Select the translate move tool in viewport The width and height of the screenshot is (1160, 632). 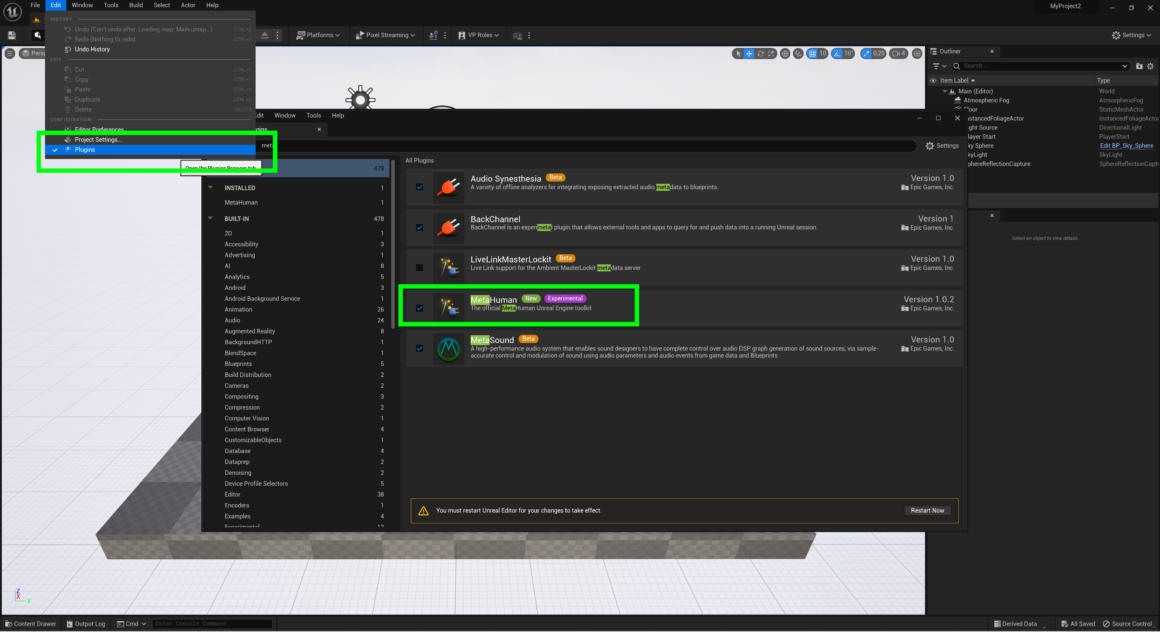coord(749,53)
